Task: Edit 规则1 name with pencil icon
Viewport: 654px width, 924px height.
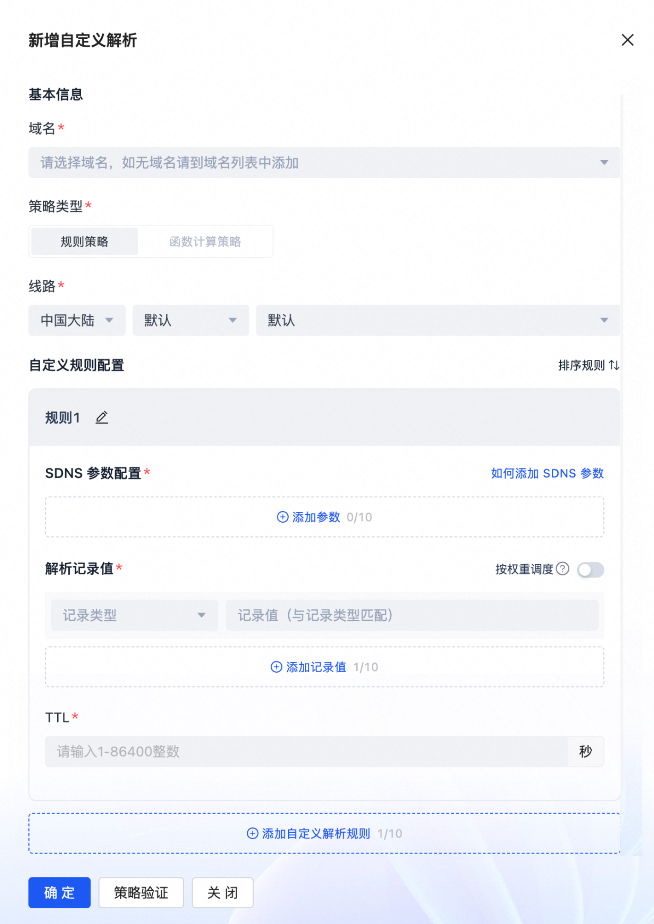Action: pyautogui.click(x=102, y=418)
